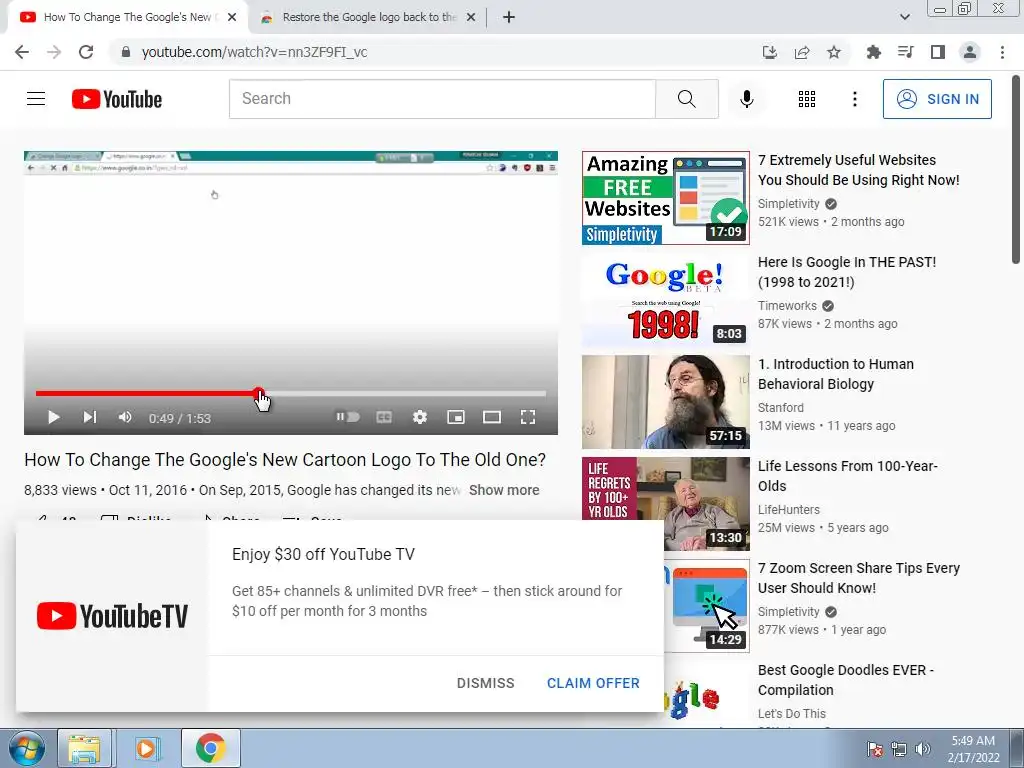The height and width of the screenshot is (768, 1024).
Task: Open media controls icon in Chrome toolbar
Action: coord(905,52)
